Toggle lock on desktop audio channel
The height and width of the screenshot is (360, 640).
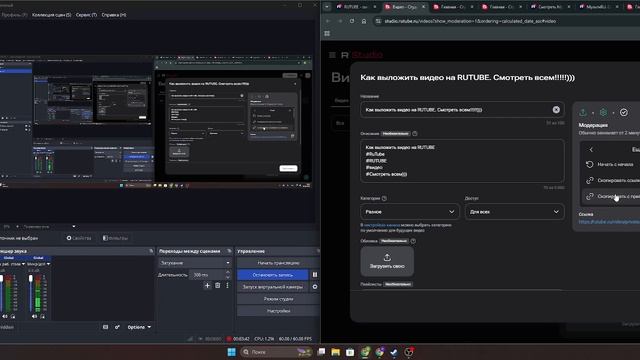point(13,316)
